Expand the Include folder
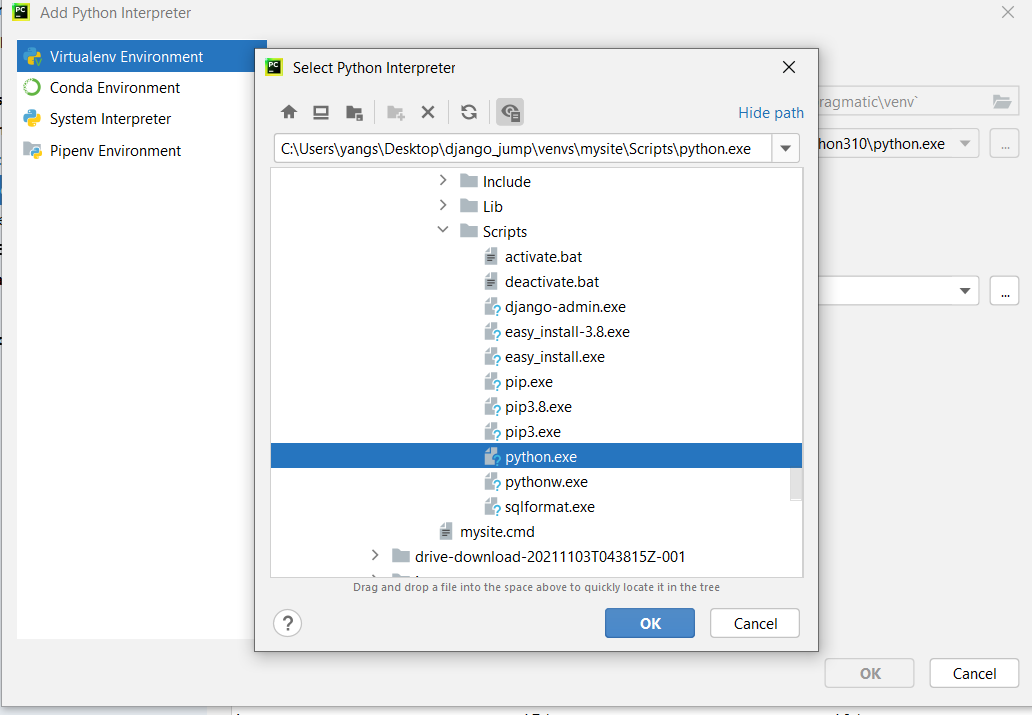Image resolution: width=1032 pixels, height=715 pixels. pos(443,180)
